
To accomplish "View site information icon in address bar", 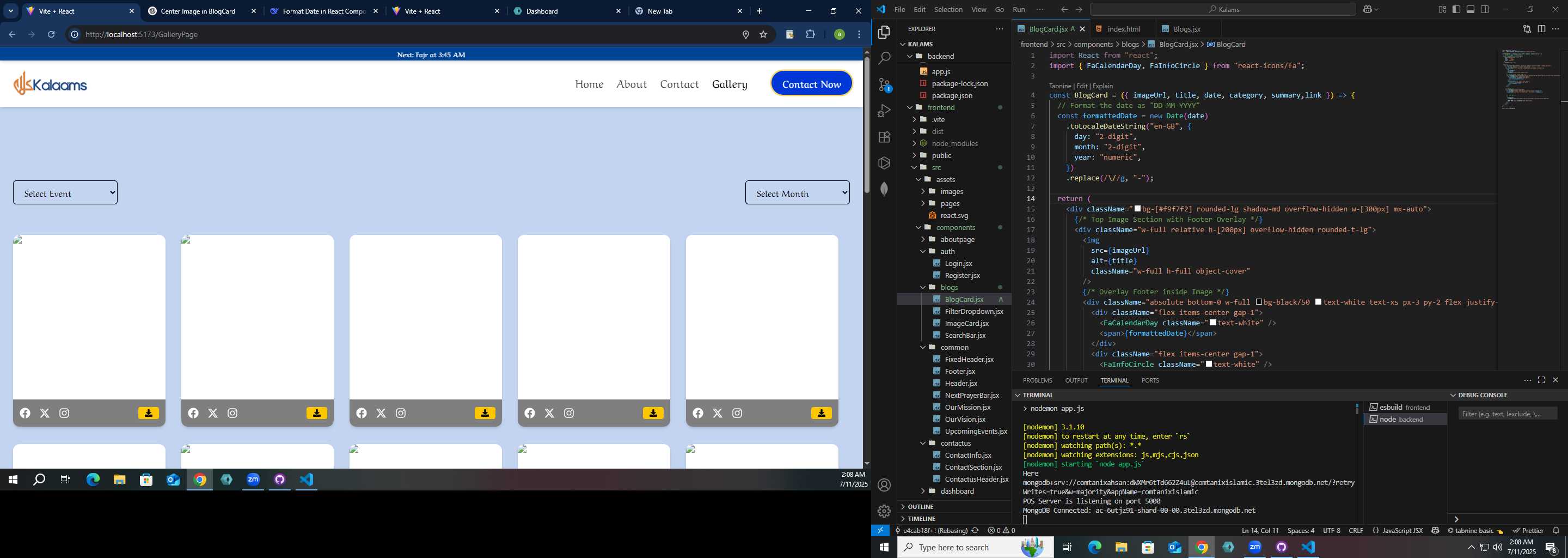I will pyautogui.click(x=74, y=35).
